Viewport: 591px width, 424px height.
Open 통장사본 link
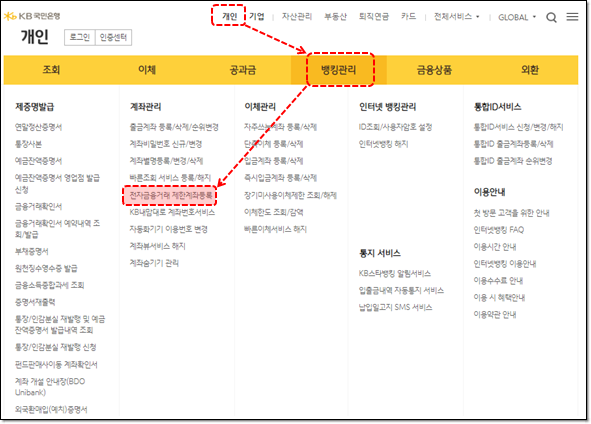[x=28, y=144]
